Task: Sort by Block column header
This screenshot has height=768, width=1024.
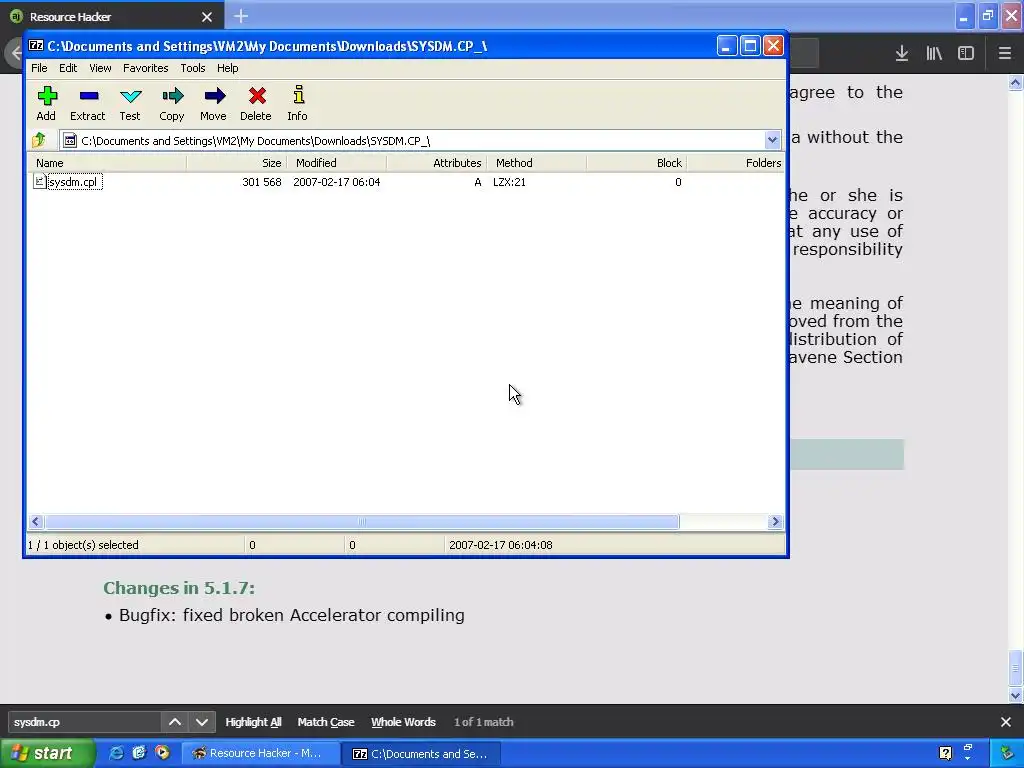Action: click(x=636, y=163)
